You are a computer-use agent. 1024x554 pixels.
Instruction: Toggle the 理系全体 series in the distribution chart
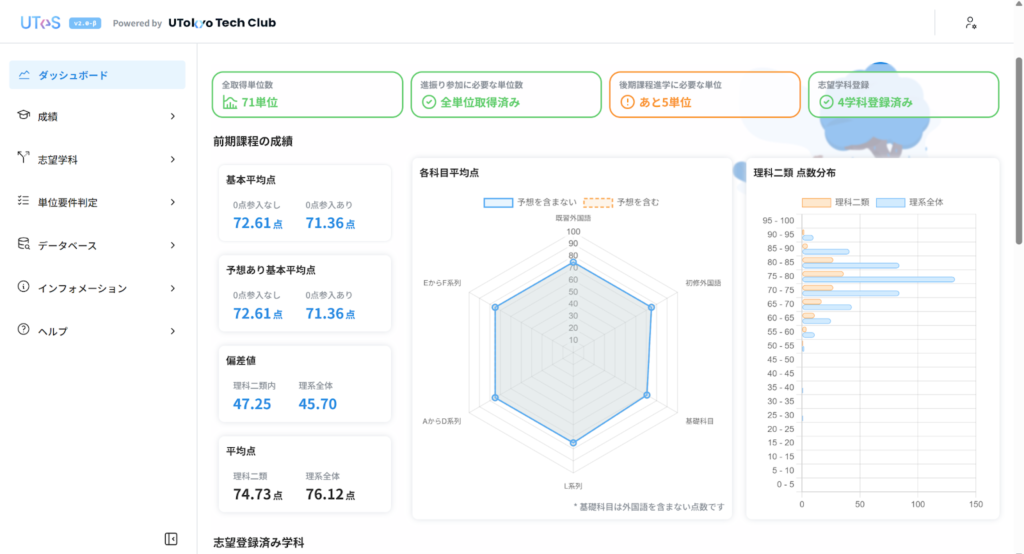(x=909, y=202)
